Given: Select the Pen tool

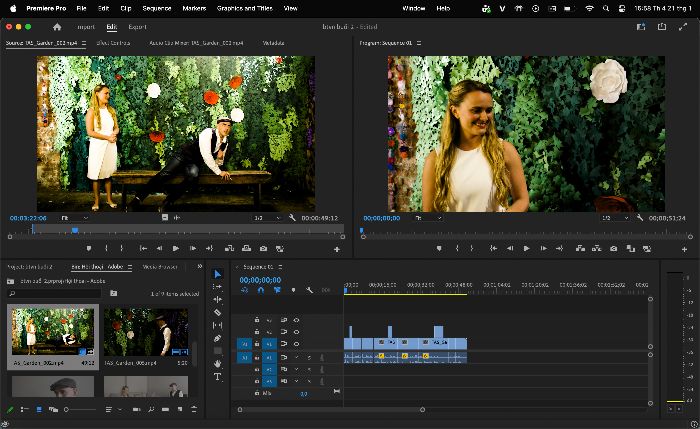Looking at the screenshot, I should click(x=217, y=338).
